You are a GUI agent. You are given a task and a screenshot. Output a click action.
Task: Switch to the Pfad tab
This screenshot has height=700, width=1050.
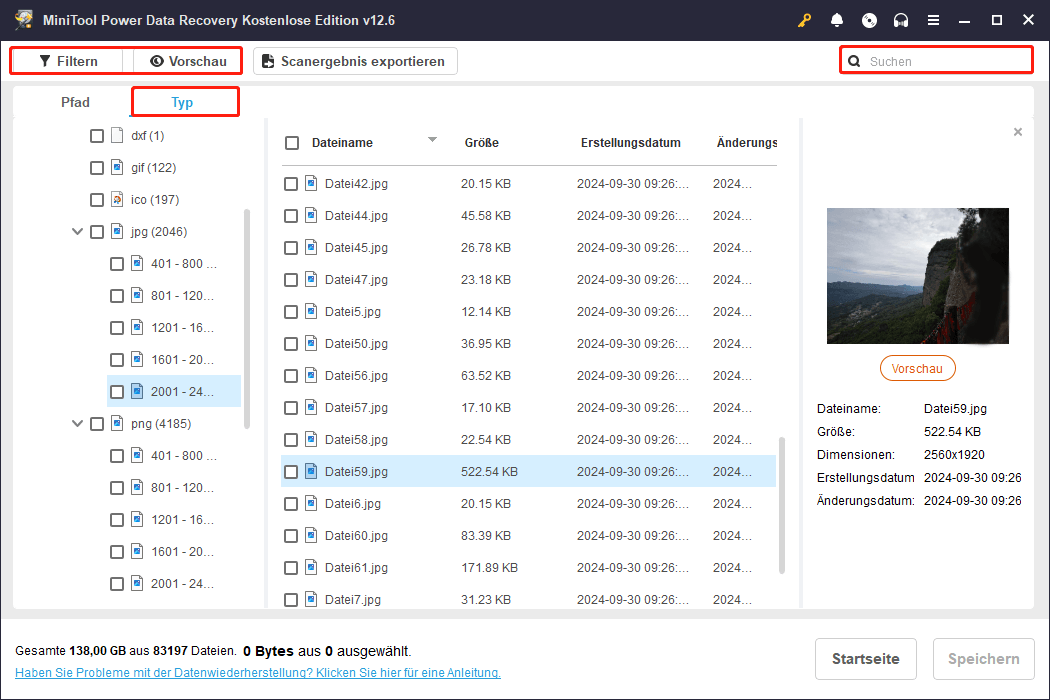(75, 102)
